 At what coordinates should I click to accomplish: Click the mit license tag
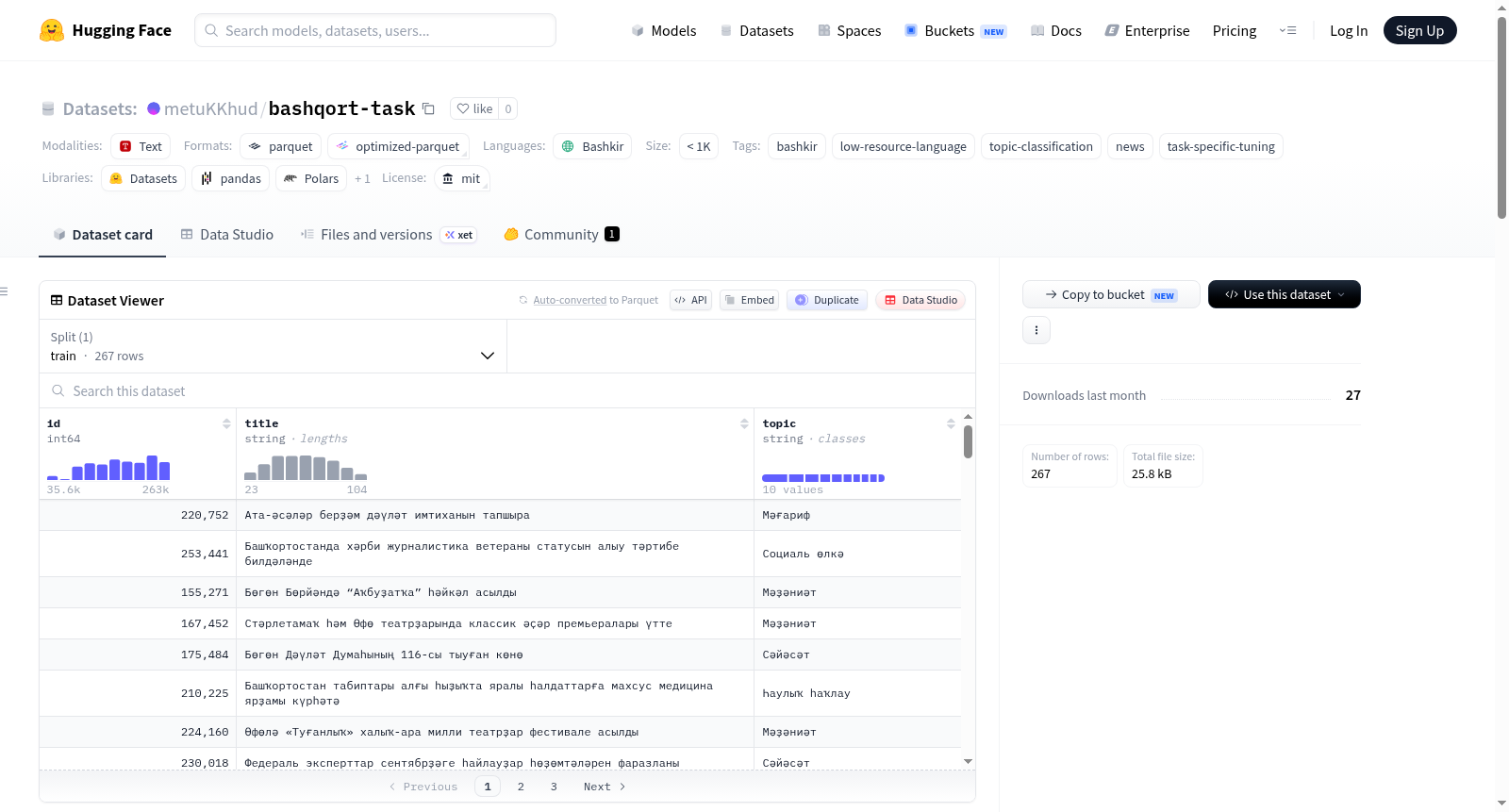coord(462,178)
